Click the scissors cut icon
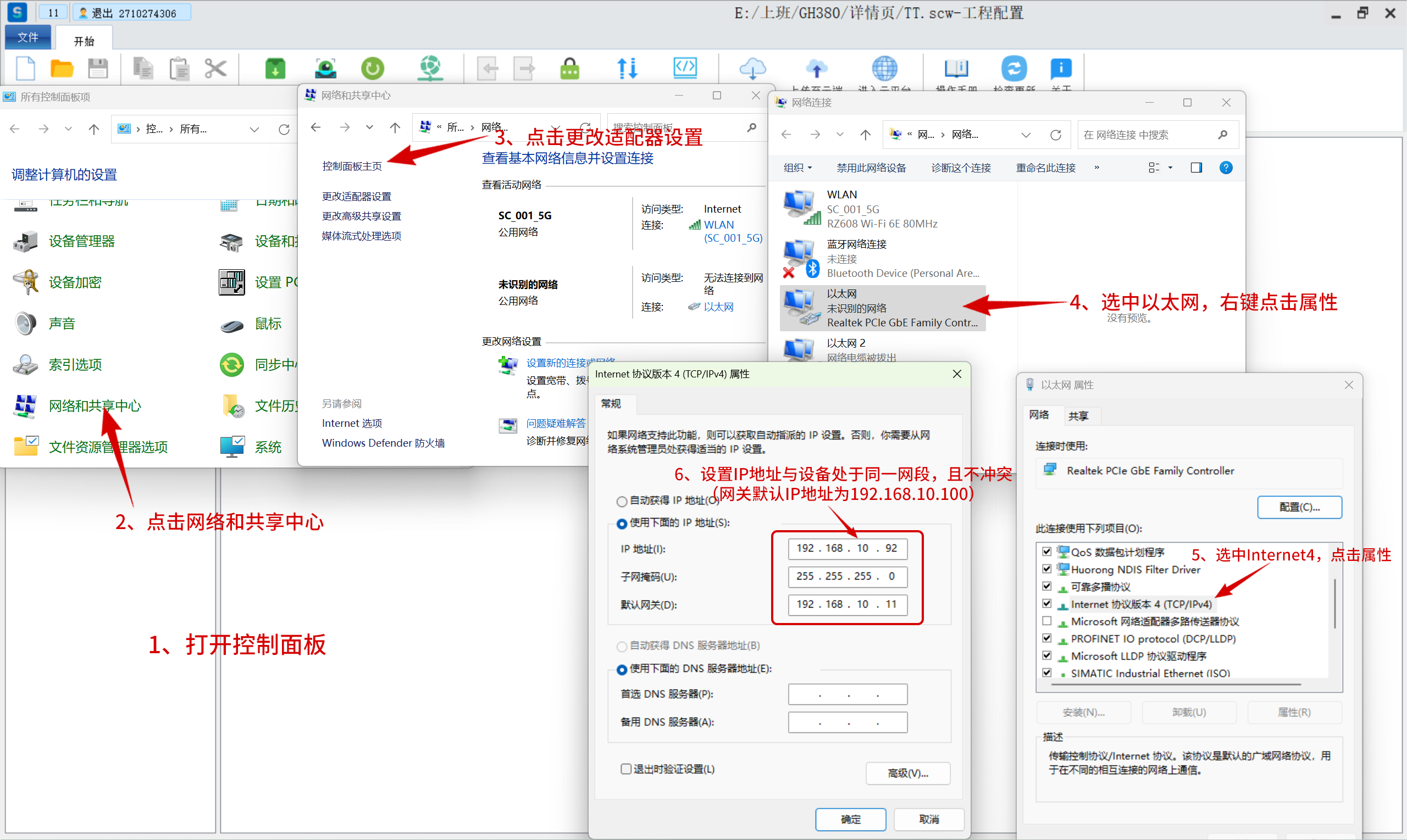 (x=215, y=69)
